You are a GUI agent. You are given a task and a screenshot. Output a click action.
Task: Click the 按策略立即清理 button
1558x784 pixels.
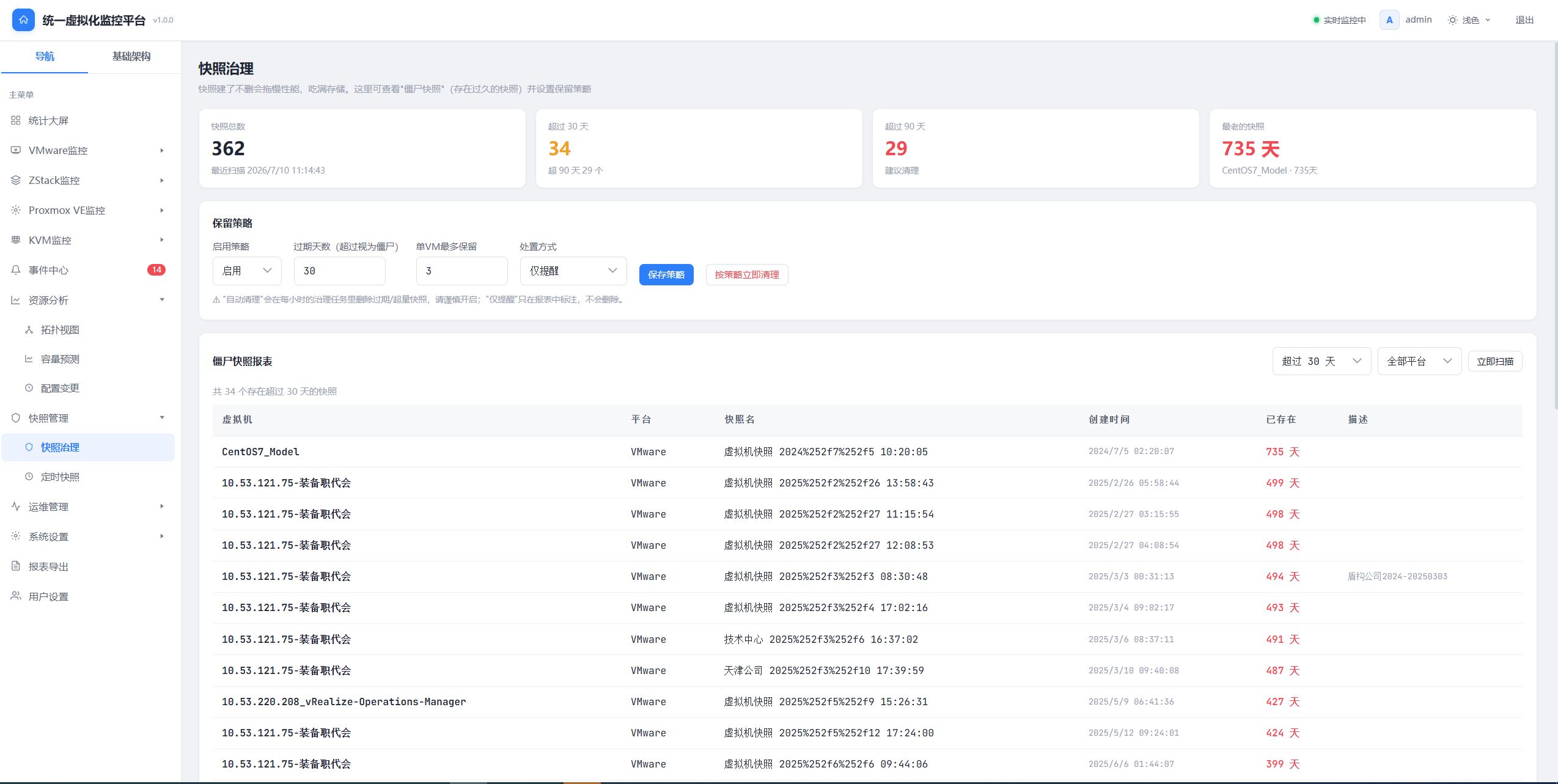click(747, 275)
